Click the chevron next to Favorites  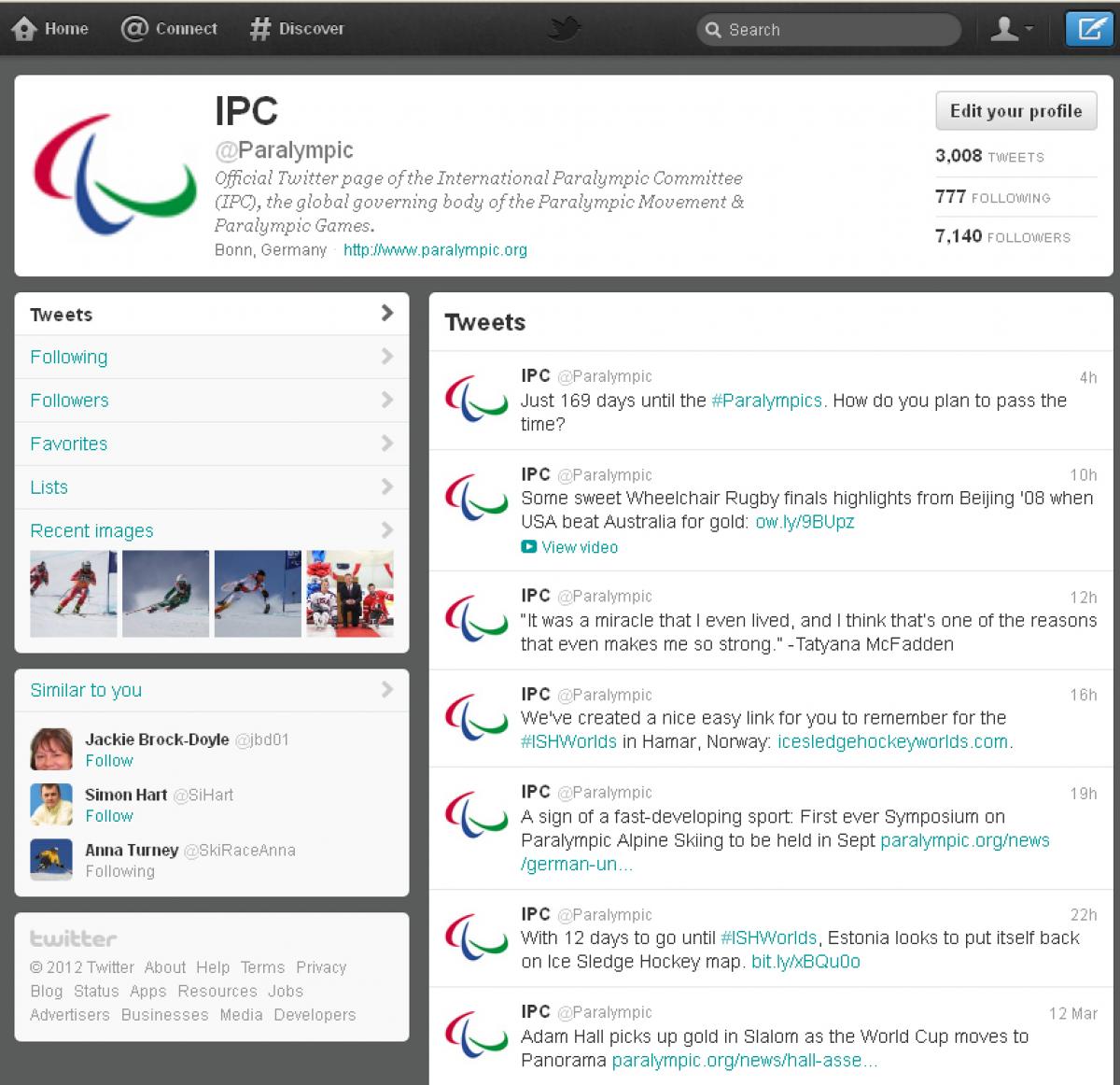tap(387, 443)
